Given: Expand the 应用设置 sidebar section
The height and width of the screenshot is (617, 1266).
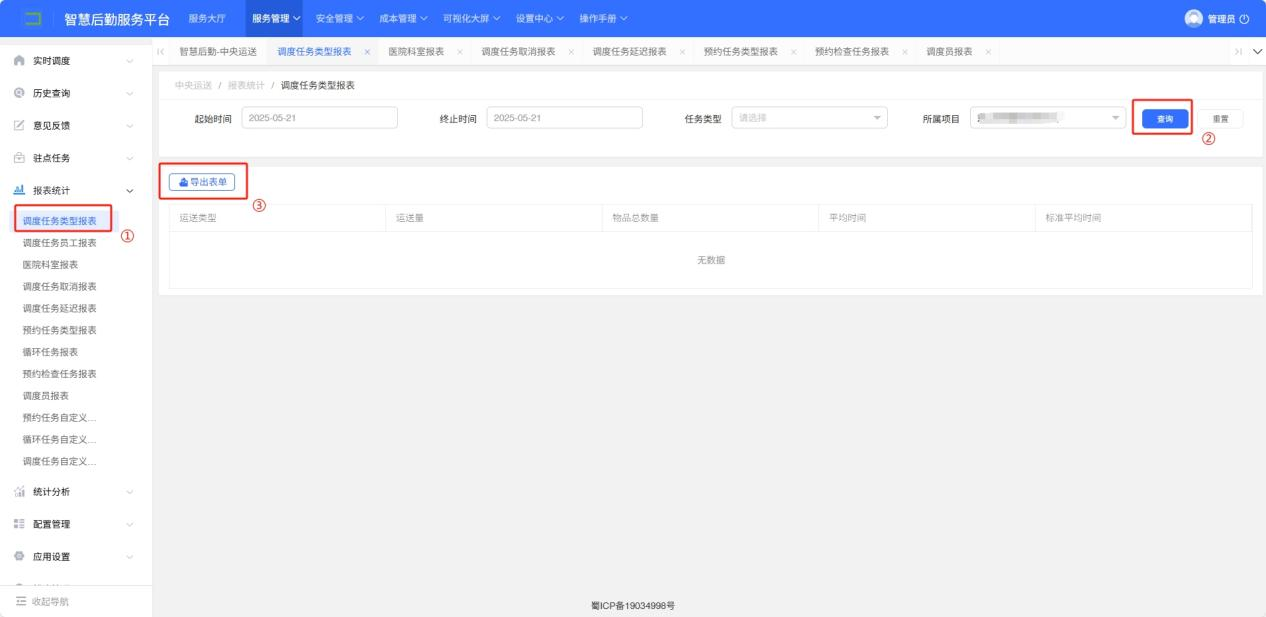Looking at the screenshot, I should (x=130, y=556).
